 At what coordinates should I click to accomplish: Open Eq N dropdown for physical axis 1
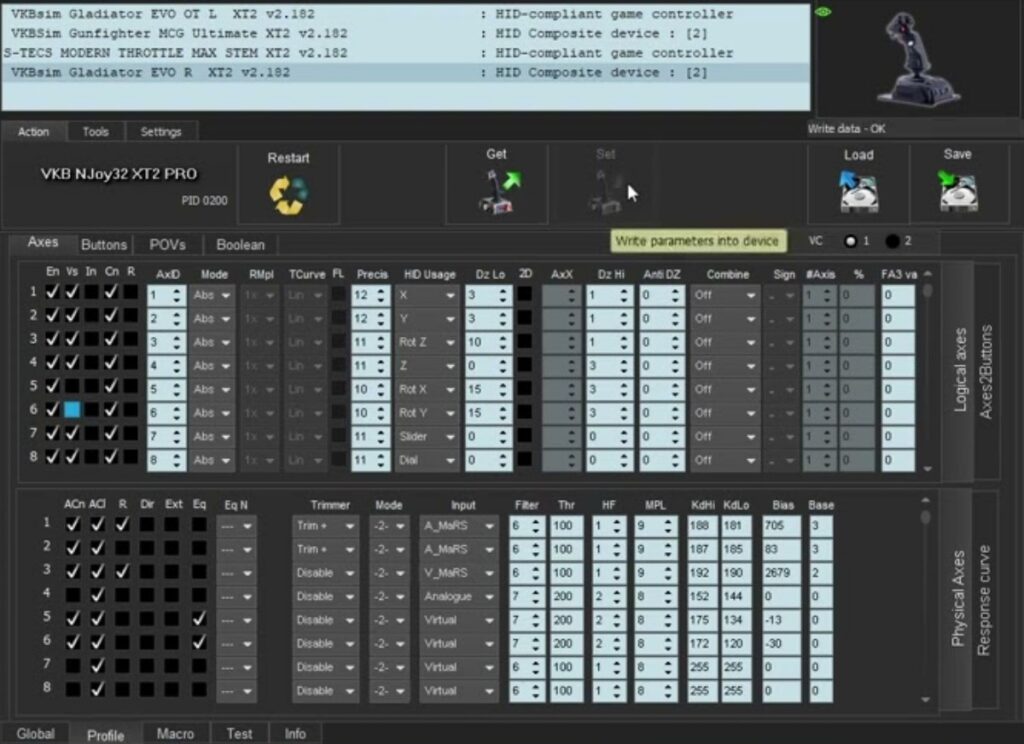pos(236,526)
